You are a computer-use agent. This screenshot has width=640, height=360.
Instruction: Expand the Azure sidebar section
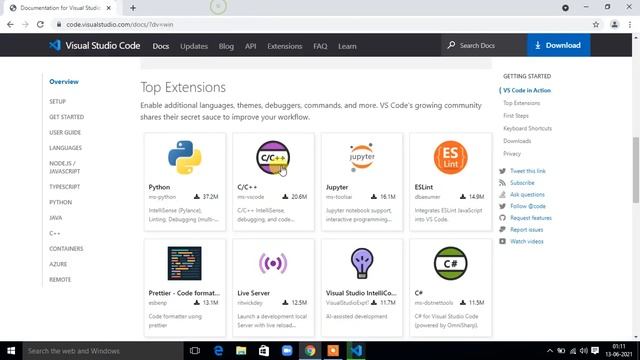(58, 264)
